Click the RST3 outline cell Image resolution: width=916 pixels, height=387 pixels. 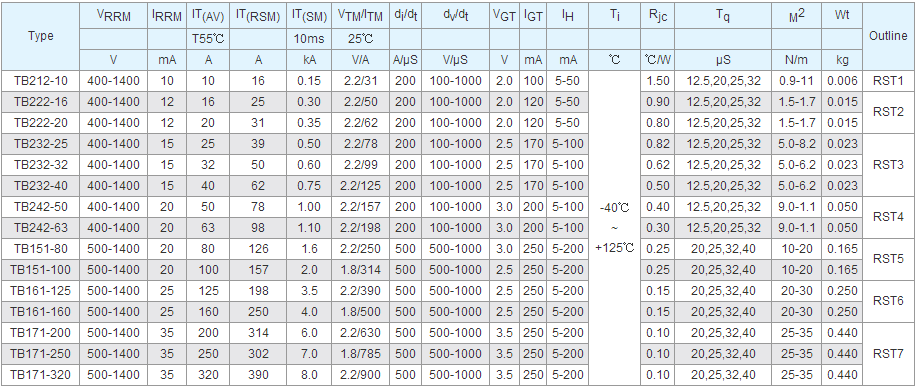pos(888,165)
